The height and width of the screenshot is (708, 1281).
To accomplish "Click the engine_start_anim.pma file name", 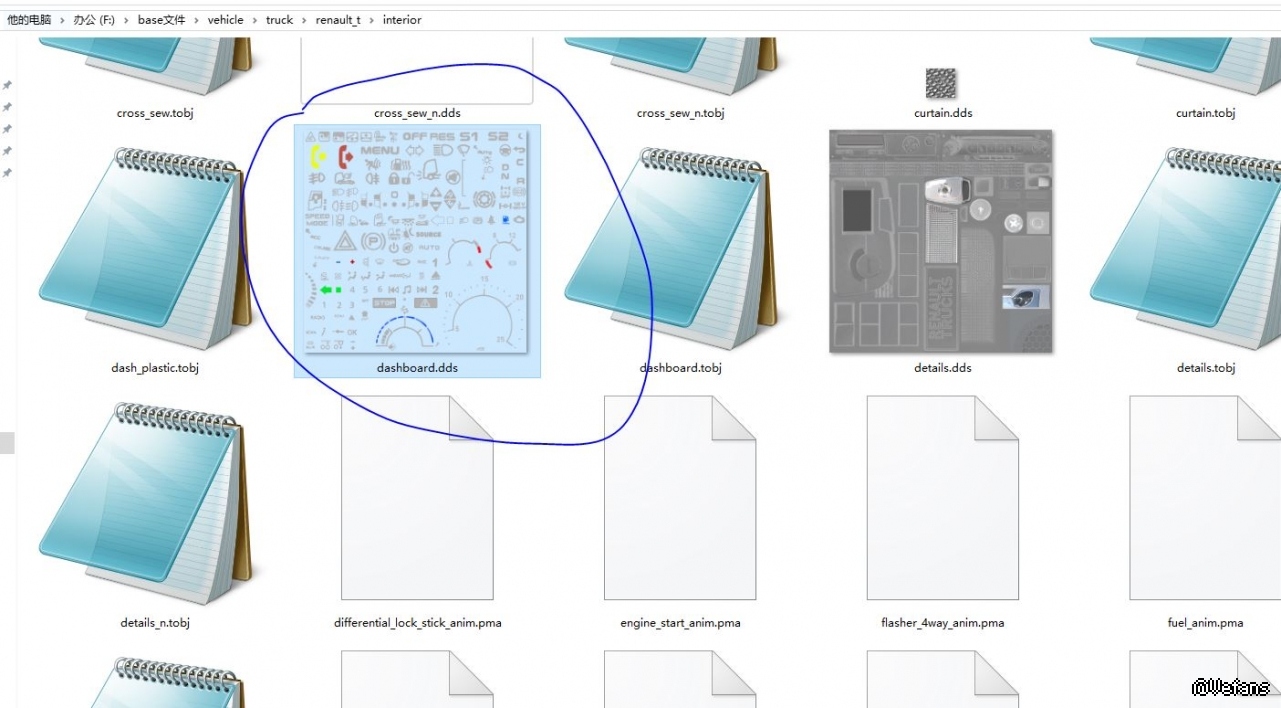I will [x=680, y=623].
